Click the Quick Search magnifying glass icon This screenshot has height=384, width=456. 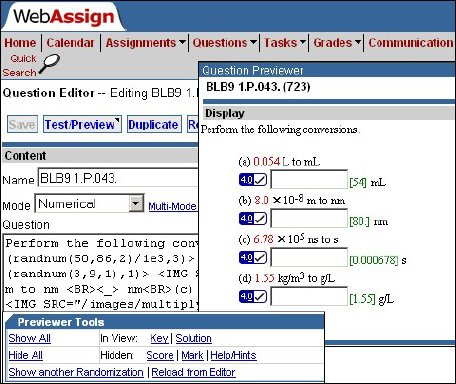click(x=49, y=64)
